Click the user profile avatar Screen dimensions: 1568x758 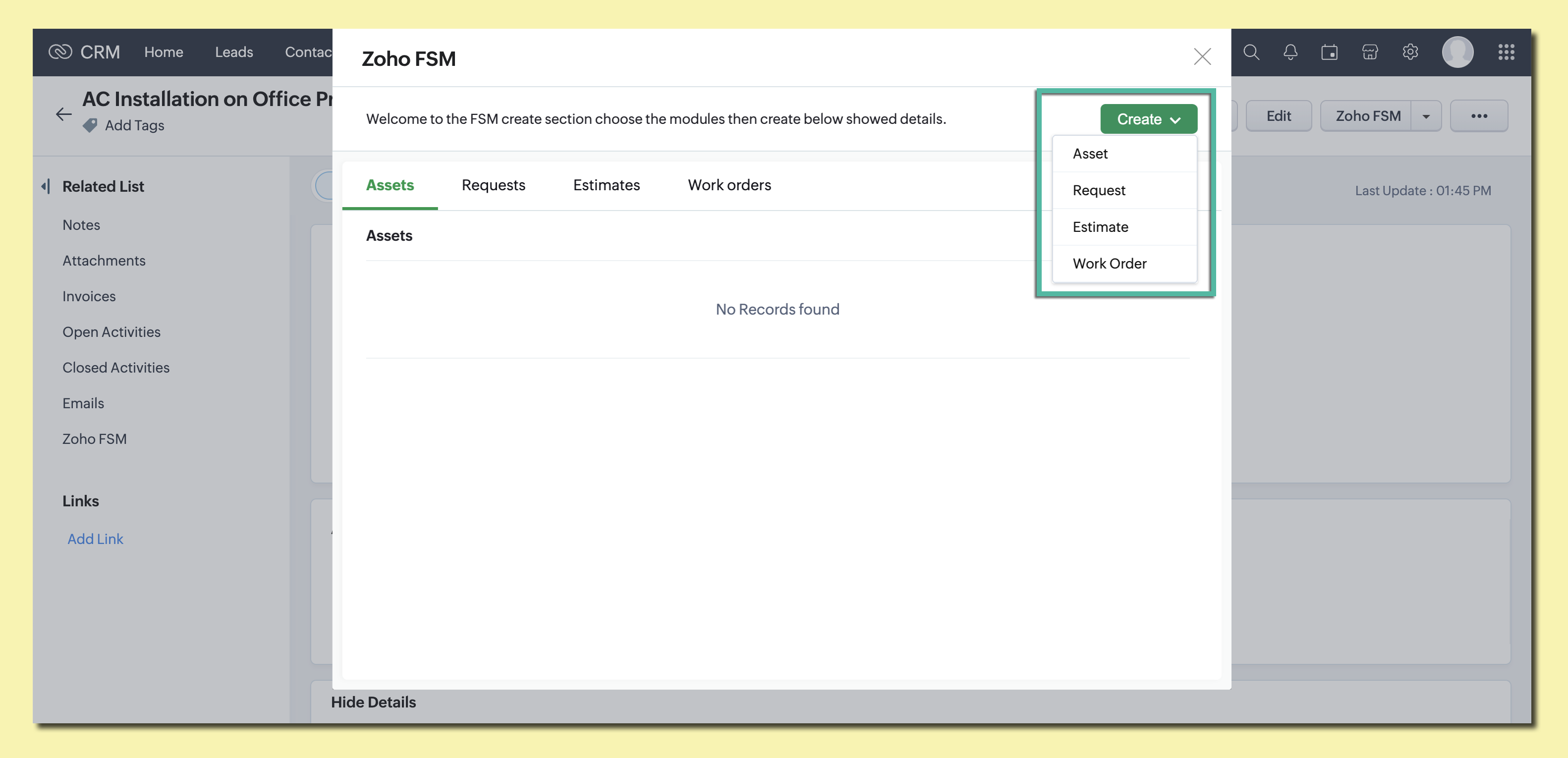[1457, 53]
